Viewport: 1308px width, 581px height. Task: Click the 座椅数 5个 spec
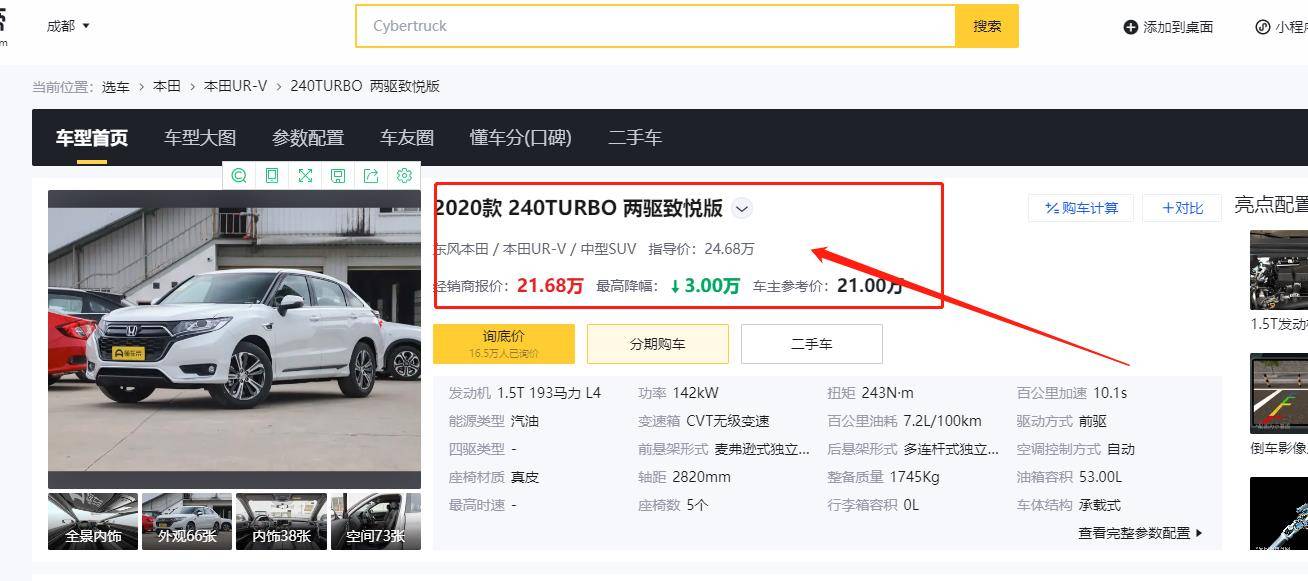click(x=673, y=505)
